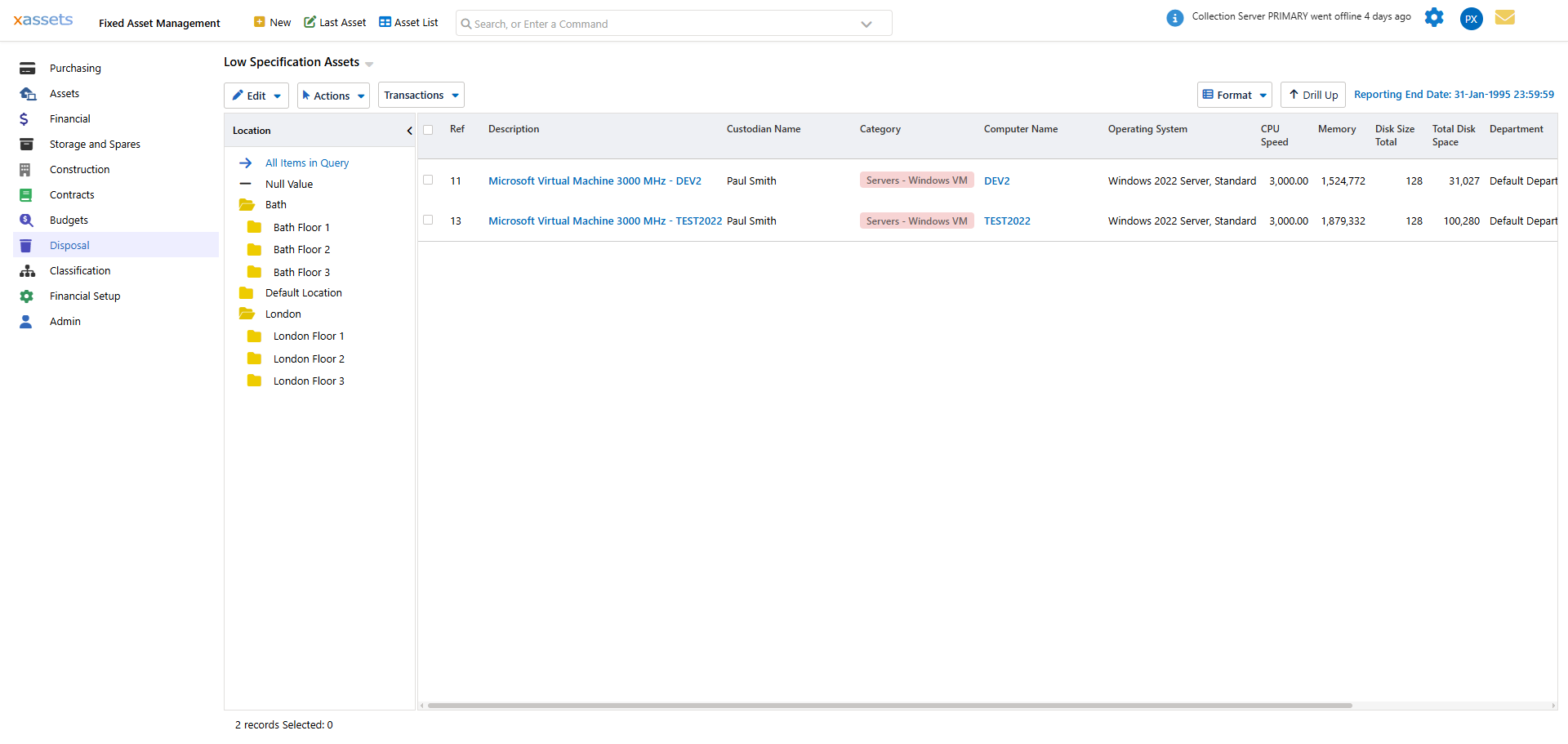Screen dimensions: 1568x744
Task: Click the search or command input field
Action: pos(661,24)
